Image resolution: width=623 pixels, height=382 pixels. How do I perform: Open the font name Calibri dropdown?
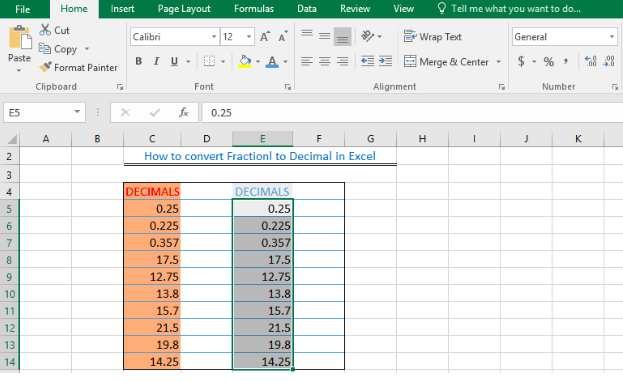click(x=214, y=37)
